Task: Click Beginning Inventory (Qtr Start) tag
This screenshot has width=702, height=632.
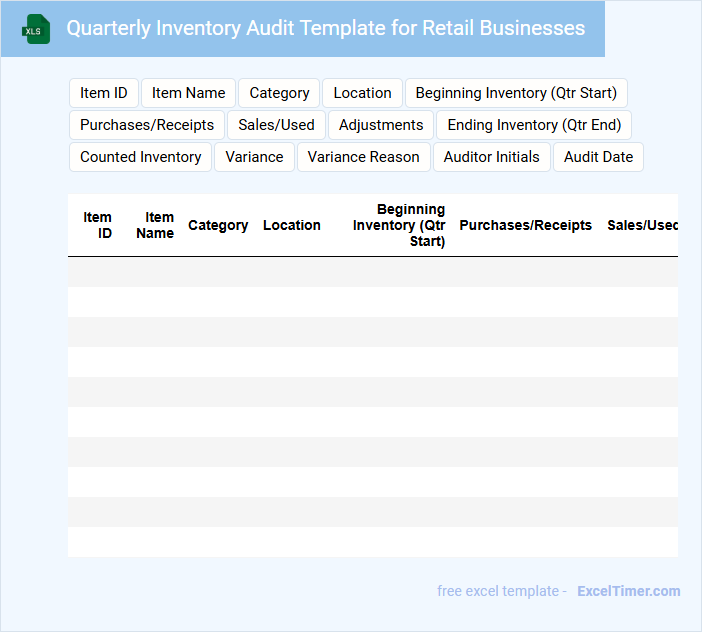Action: [516, 93]
